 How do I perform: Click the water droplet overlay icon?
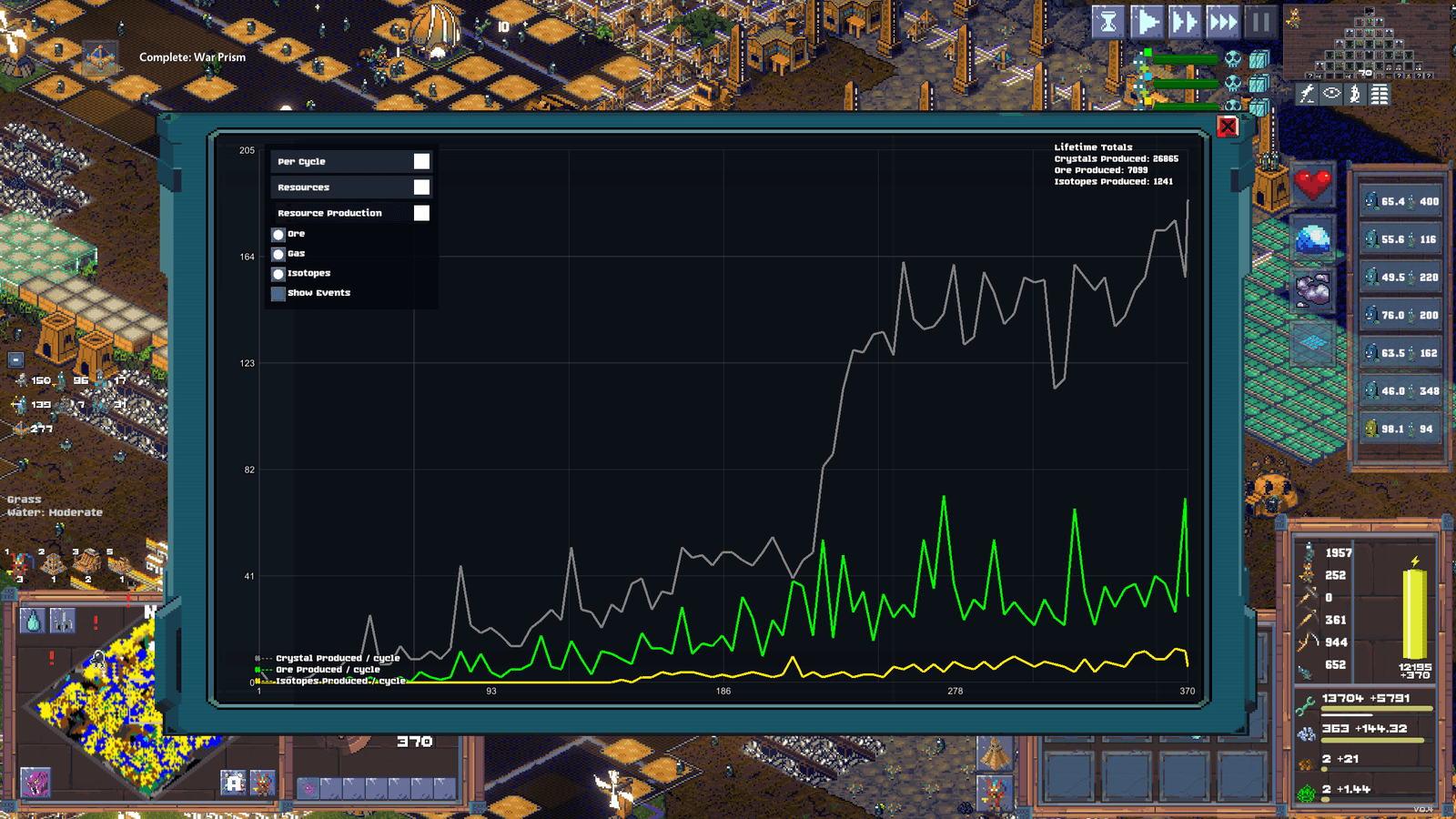point(33,622)
